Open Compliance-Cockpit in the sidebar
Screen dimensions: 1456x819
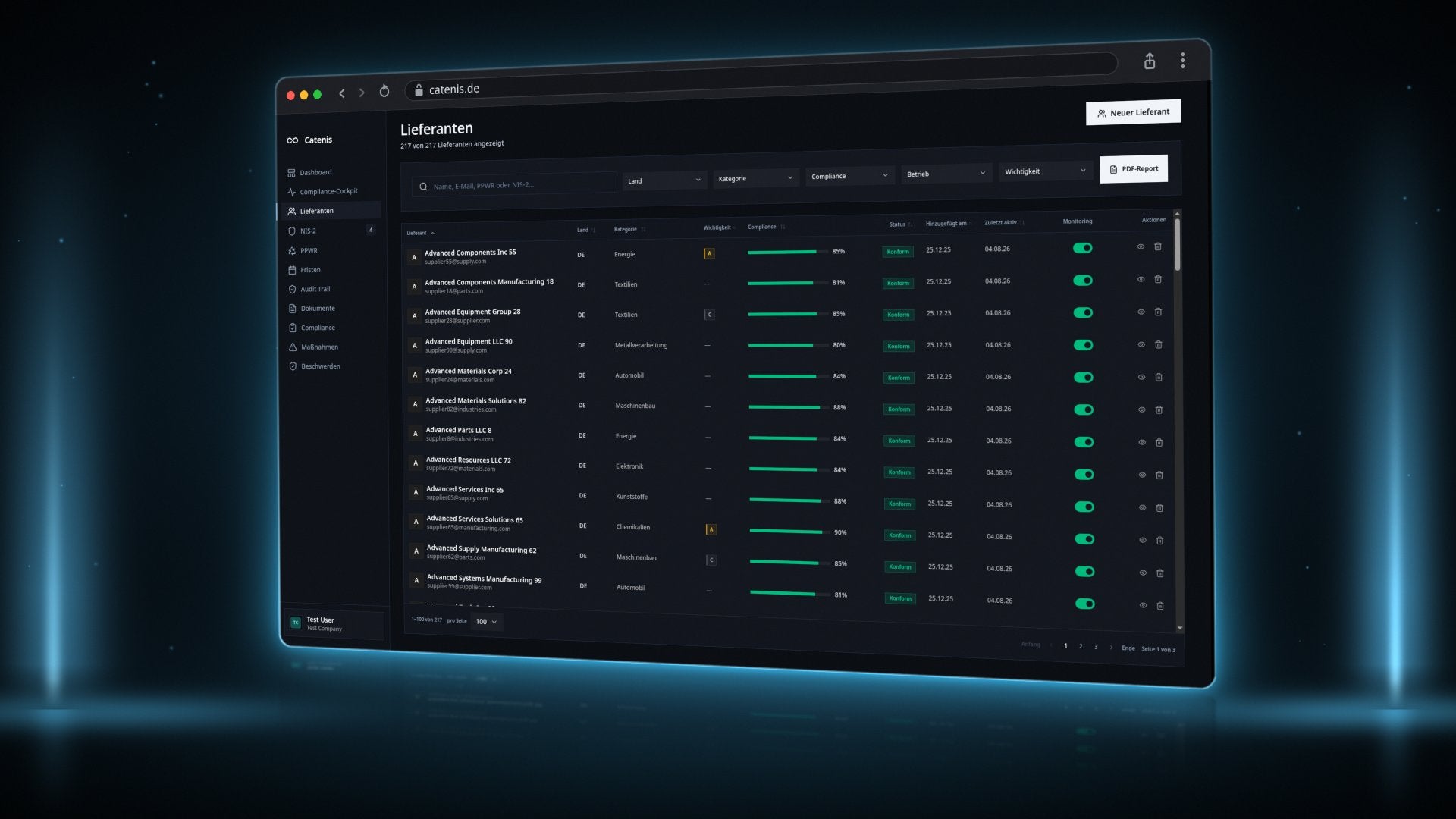pos(328,192)
